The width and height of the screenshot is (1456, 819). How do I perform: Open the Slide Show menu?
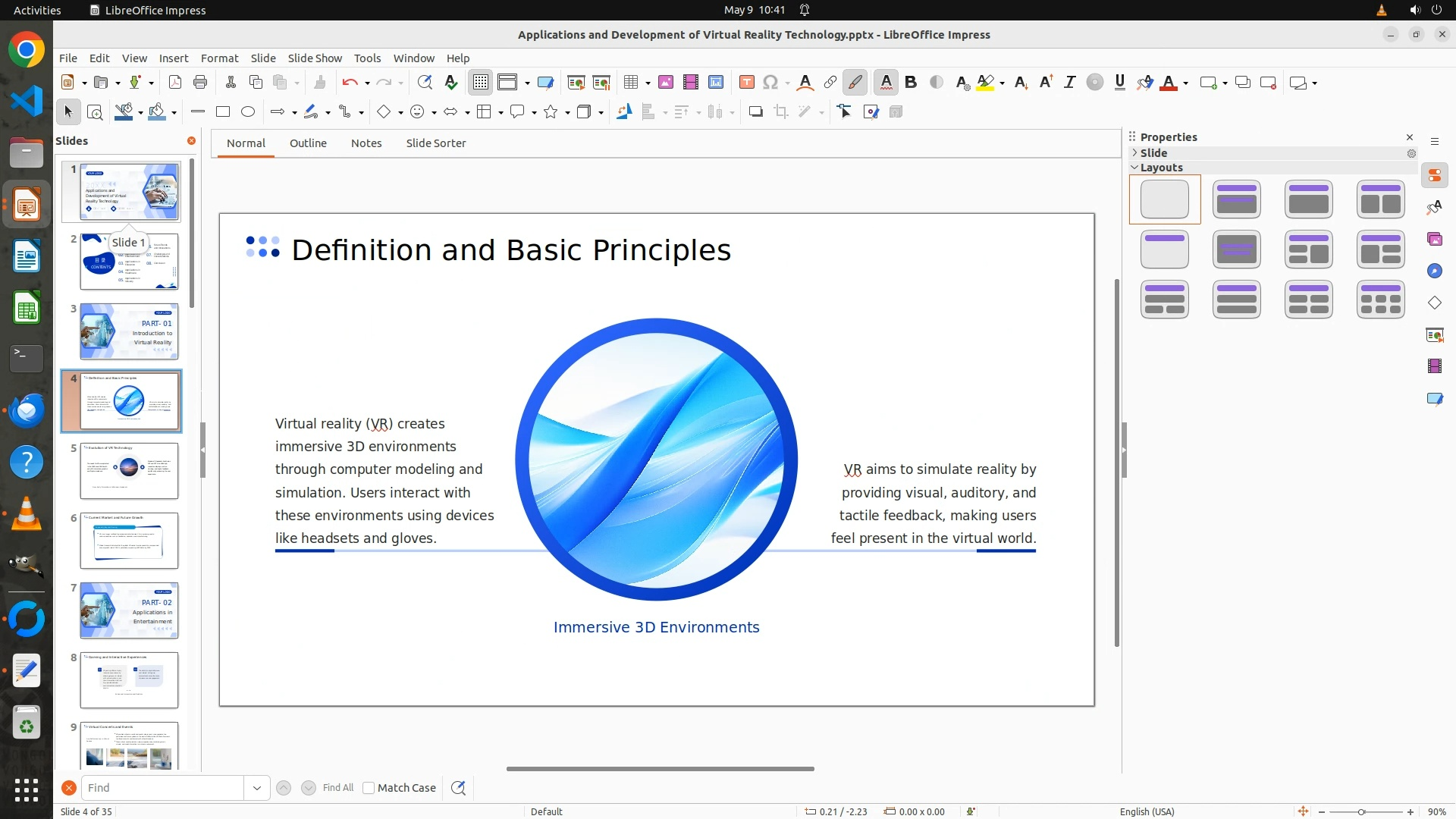(x=315, y=58)
